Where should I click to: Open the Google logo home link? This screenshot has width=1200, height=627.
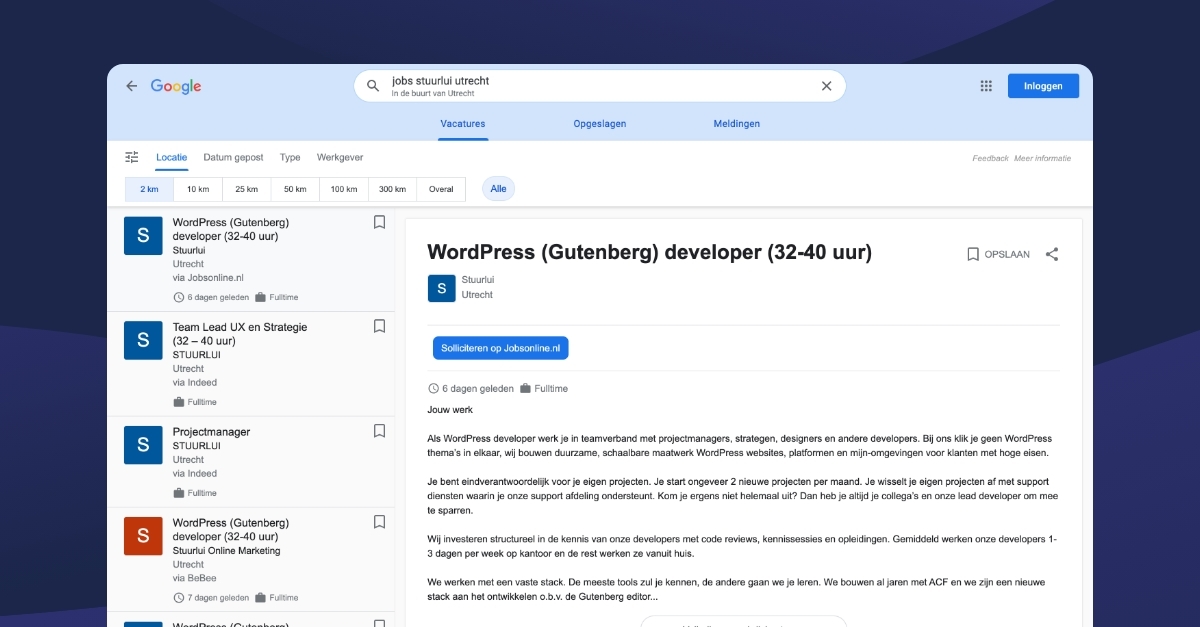(176, 86)
